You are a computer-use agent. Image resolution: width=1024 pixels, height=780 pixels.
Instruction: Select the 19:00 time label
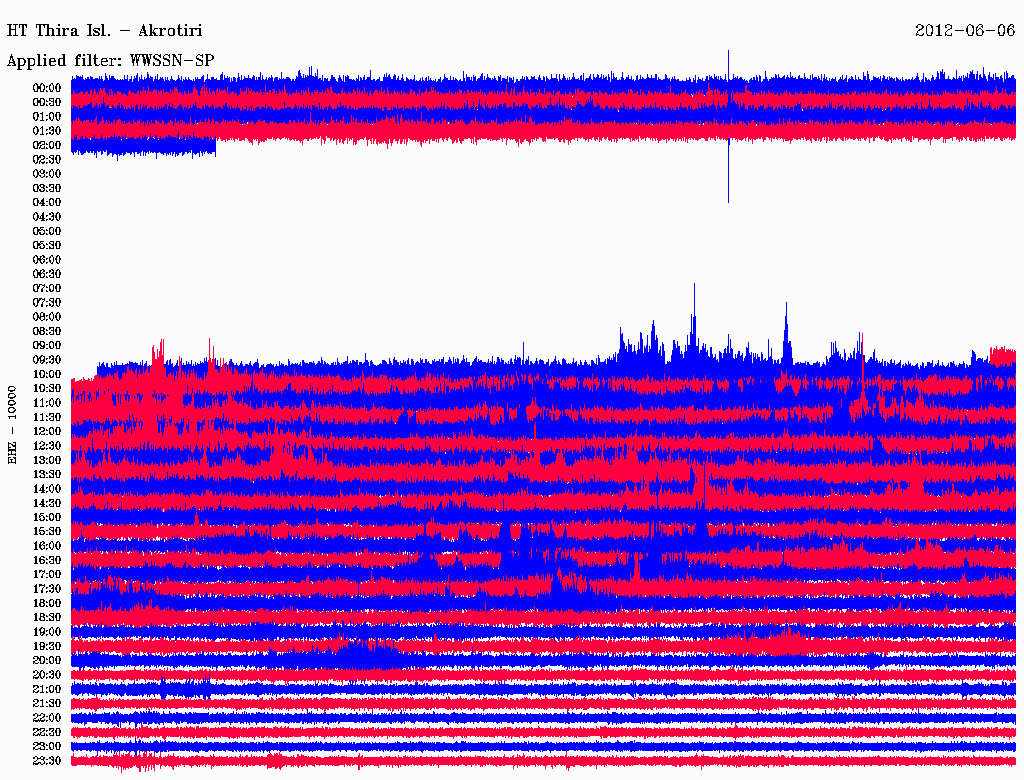47,632
